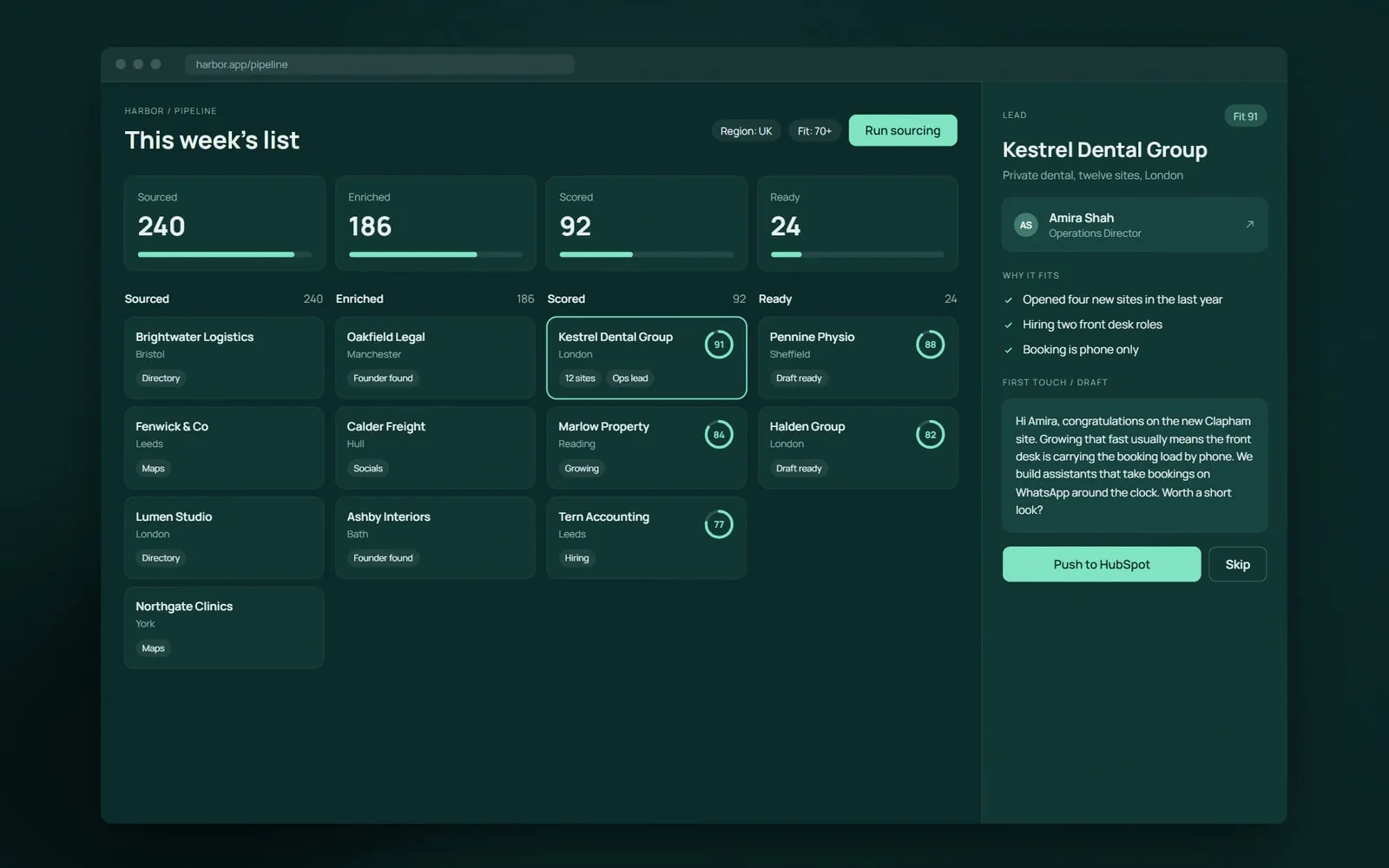
Task: Push lead to HubSpot
Action: click(x=1102, y=564)
